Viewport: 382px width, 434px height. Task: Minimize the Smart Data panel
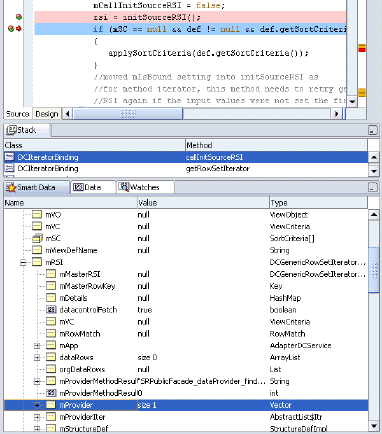[372, 187]
